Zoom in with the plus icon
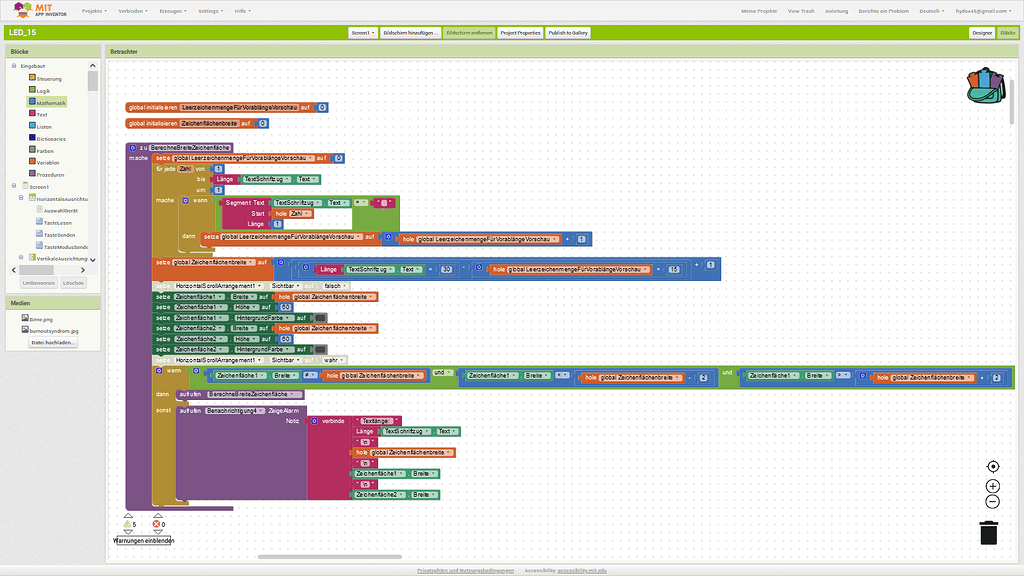 tap(992, 485)
